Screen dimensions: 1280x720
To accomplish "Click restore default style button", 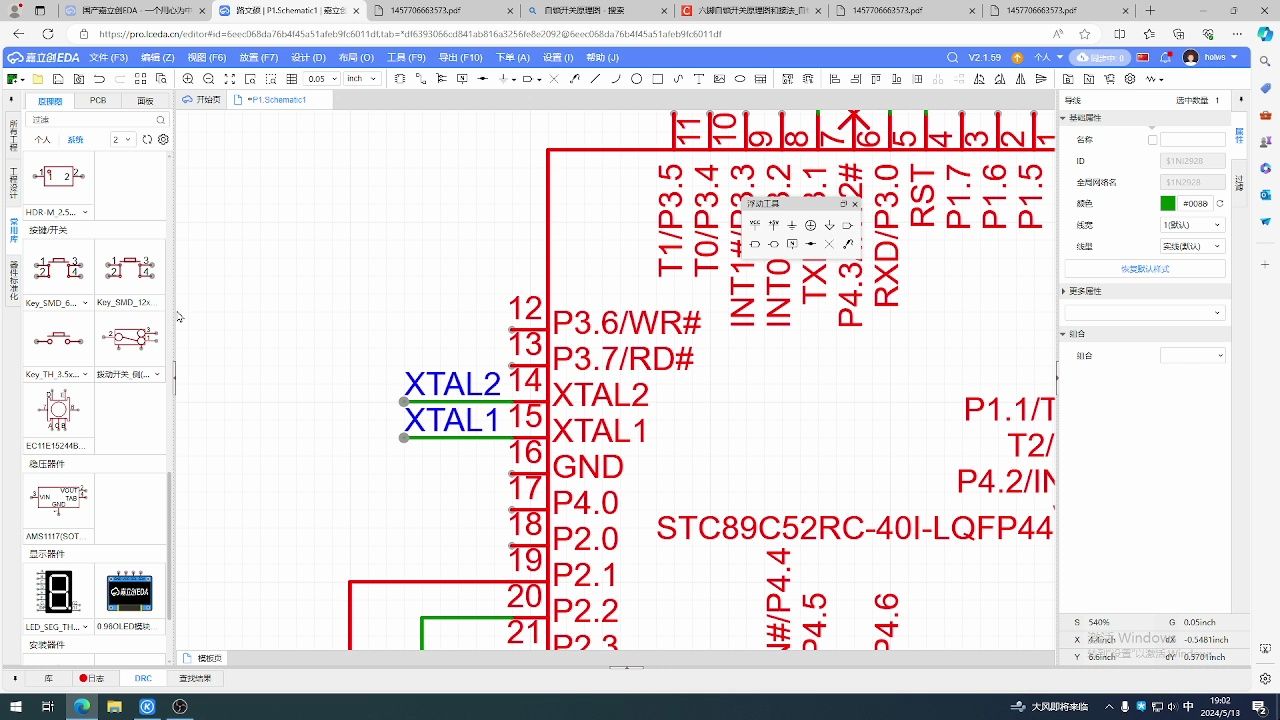I will coord(1145,269).
